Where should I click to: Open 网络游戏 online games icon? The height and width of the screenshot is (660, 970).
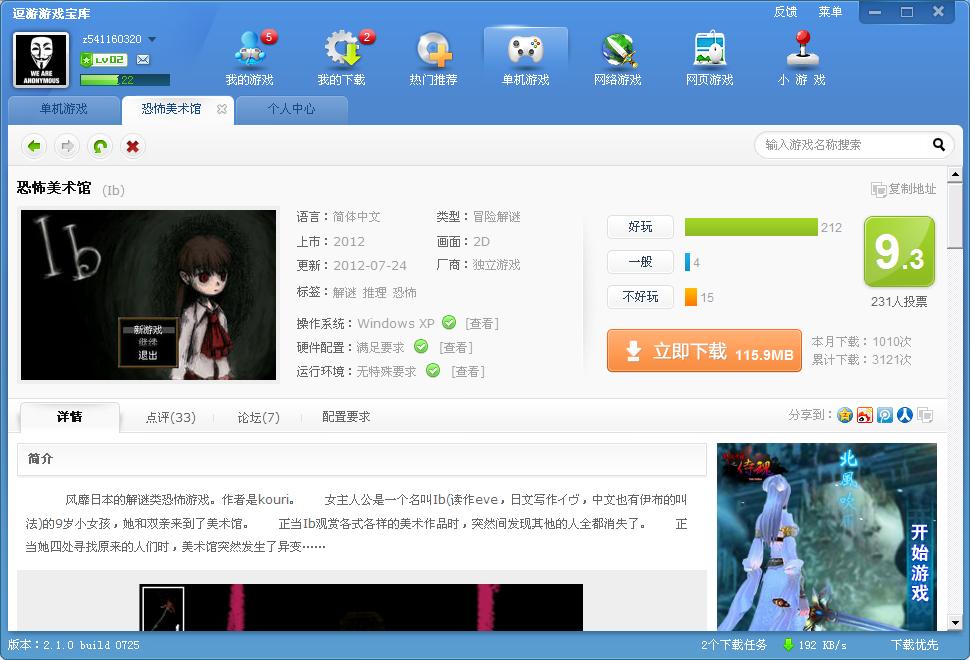point(617,58)
